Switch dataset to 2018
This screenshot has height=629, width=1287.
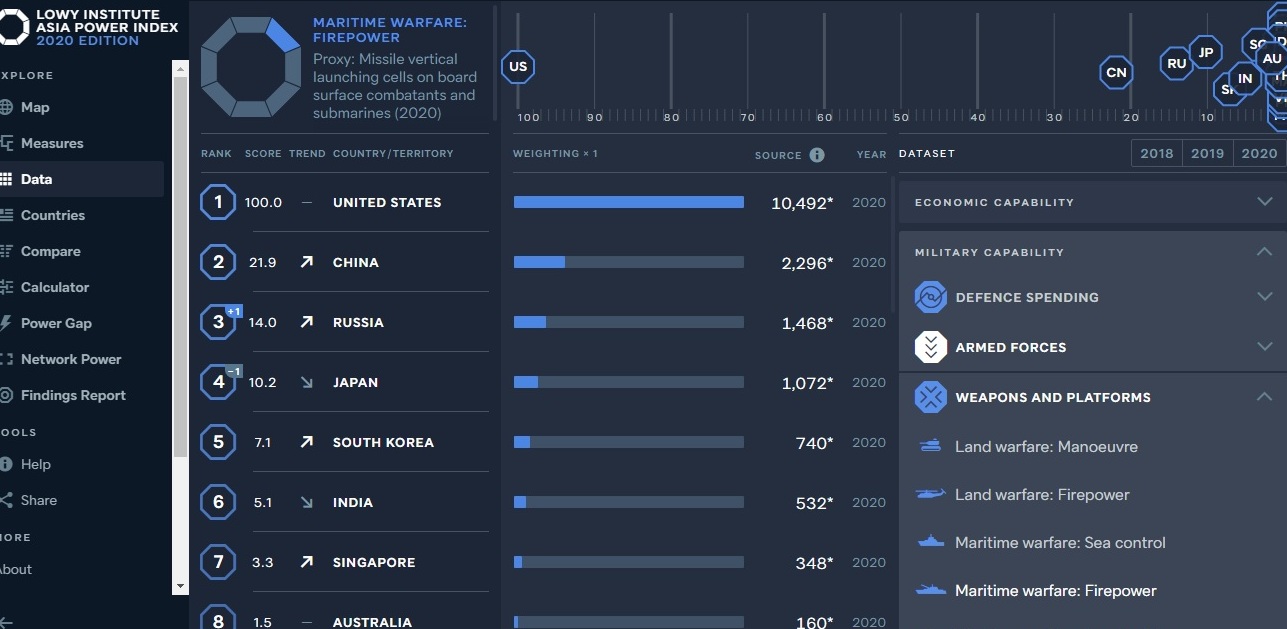pyautogui.click(x=1156, y=153)
